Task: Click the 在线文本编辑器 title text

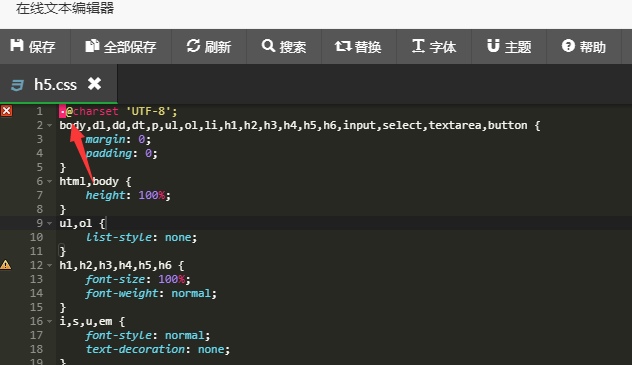Action: coord(65,8)
